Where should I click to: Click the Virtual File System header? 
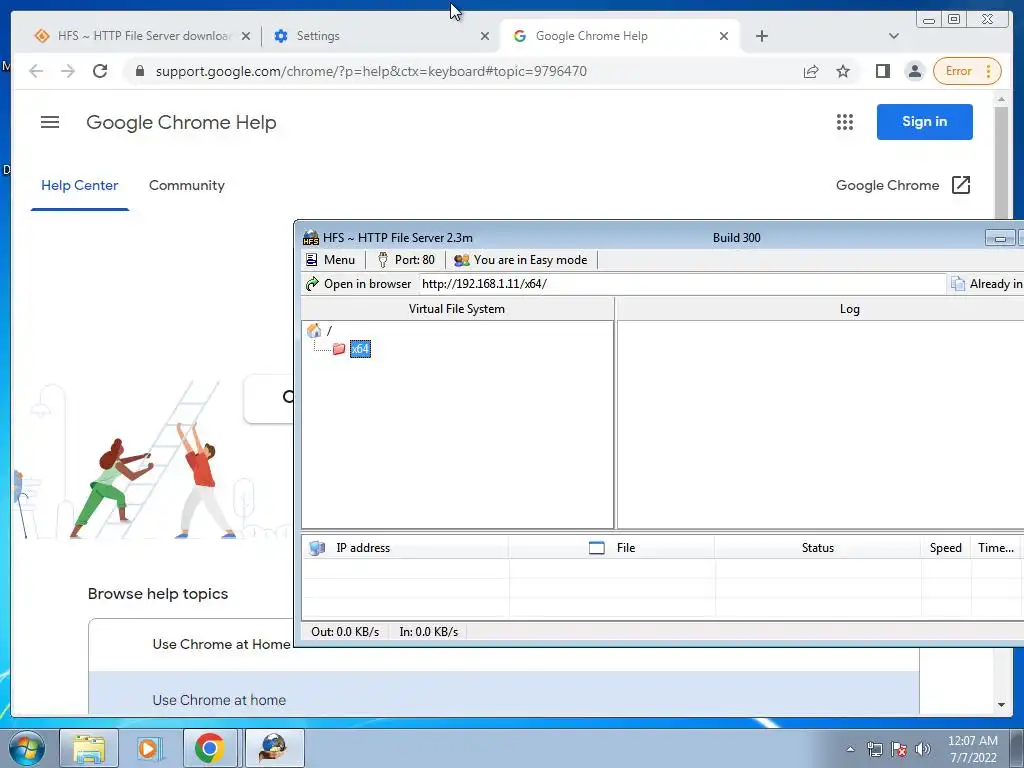coord(457,309)
